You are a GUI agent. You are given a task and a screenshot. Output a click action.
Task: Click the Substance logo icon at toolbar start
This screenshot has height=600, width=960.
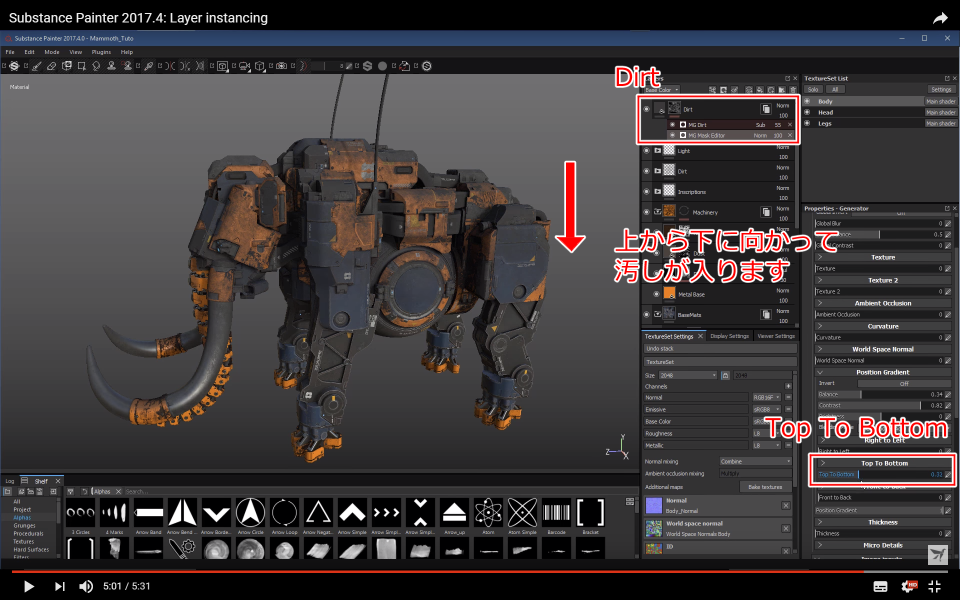coord(14,66)
